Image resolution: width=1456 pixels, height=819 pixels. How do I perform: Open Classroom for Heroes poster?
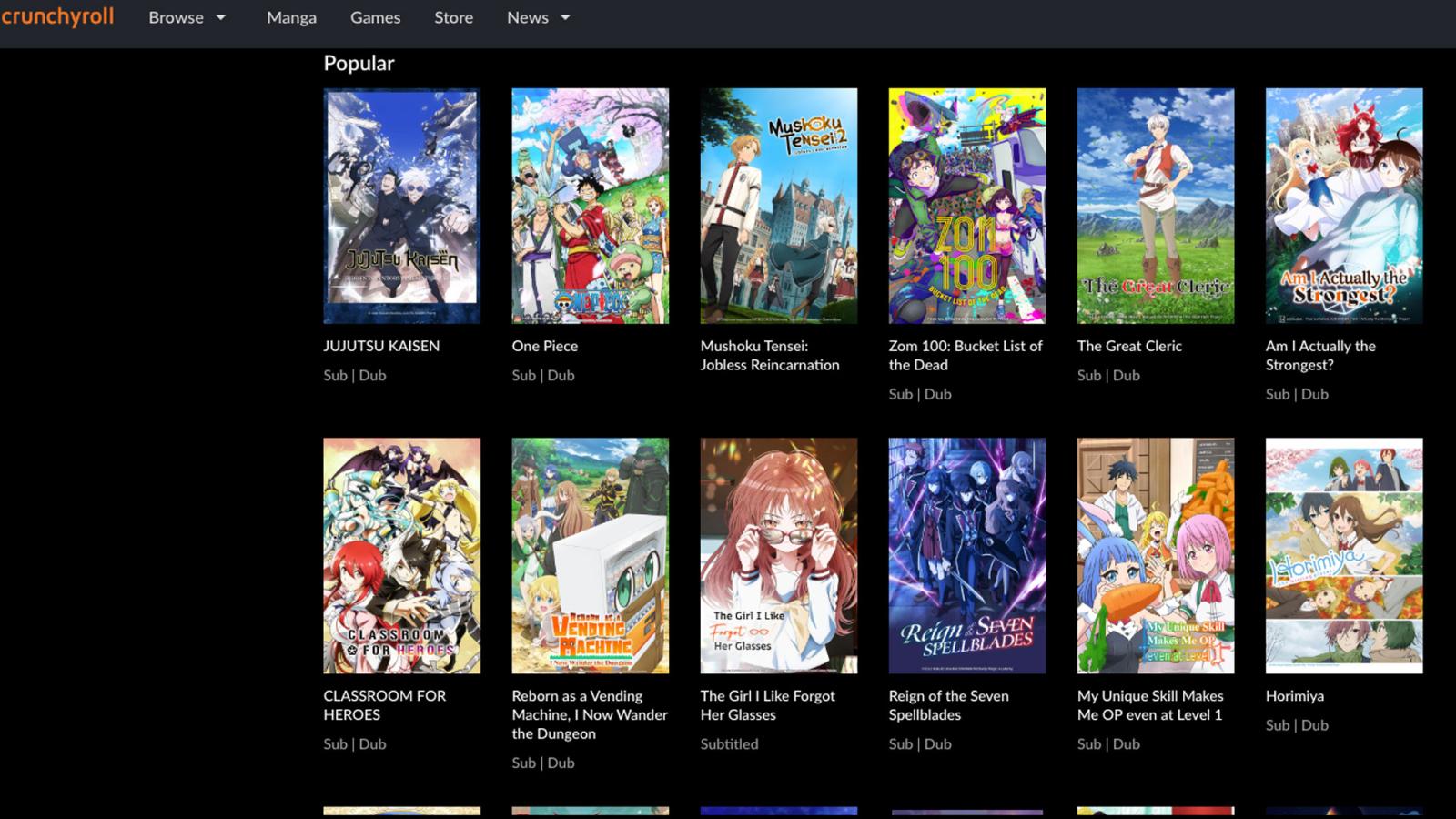pyautogui.click(x=401, y=556)
